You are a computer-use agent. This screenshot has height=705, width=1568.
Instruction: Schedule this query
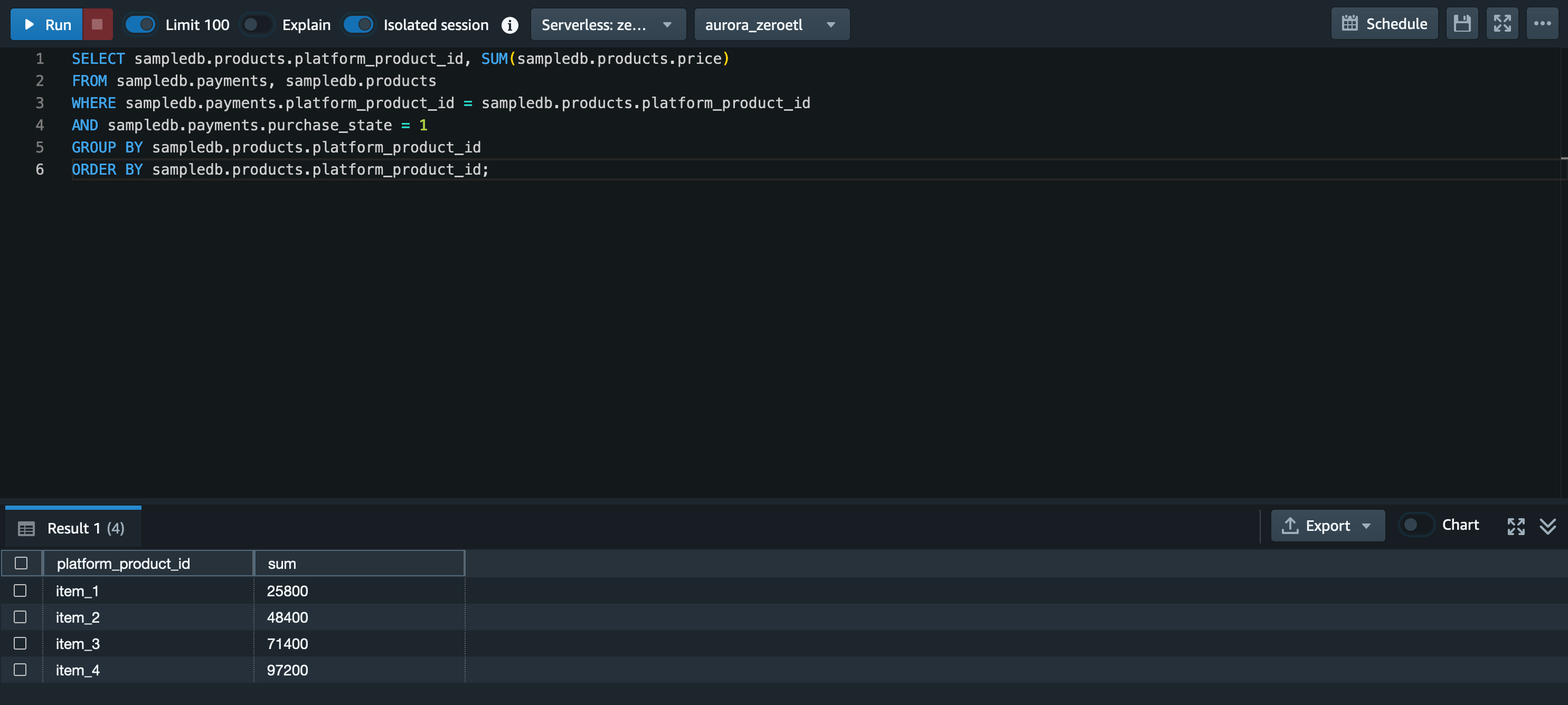coord(1384,24)
